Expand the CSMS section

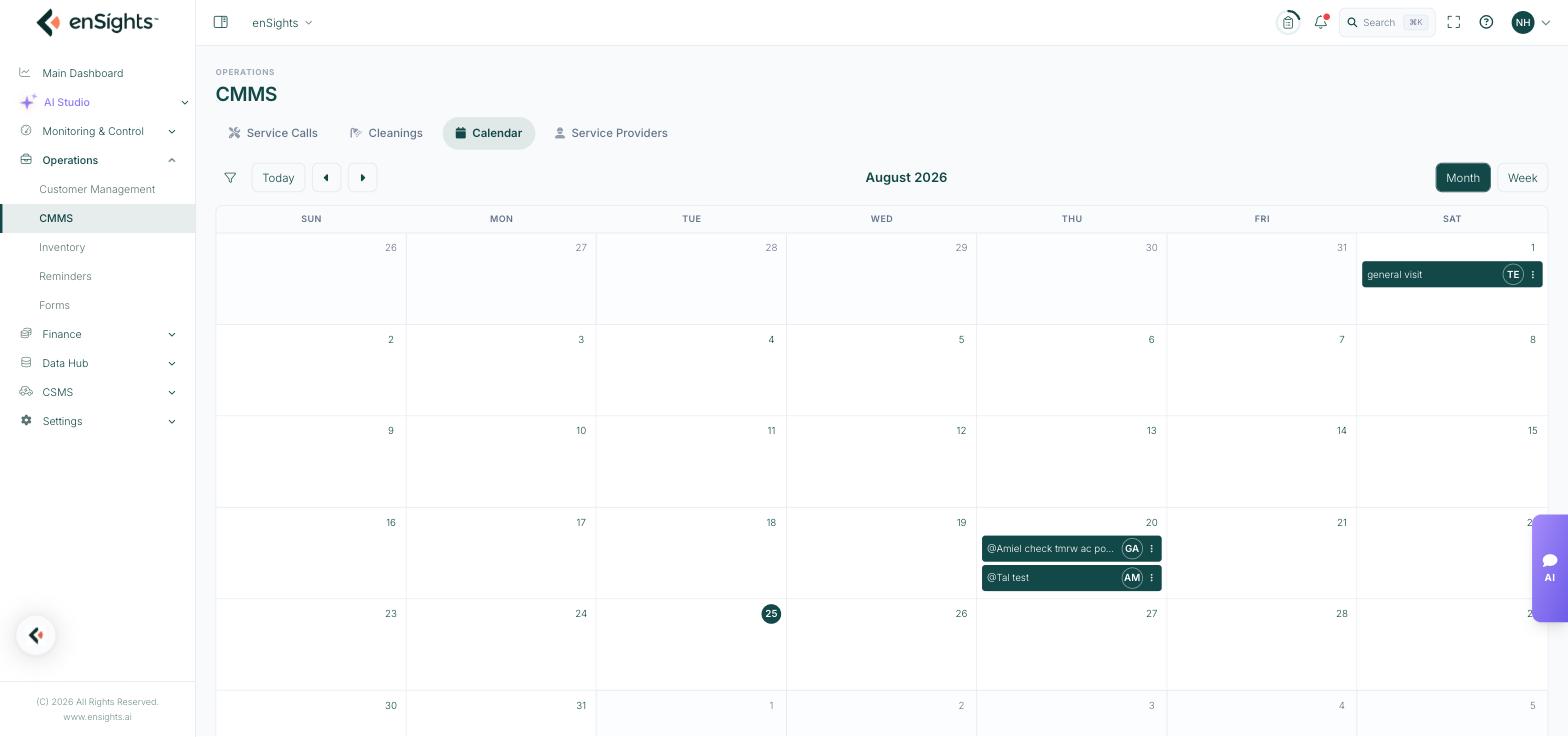(x=172, y=392)
